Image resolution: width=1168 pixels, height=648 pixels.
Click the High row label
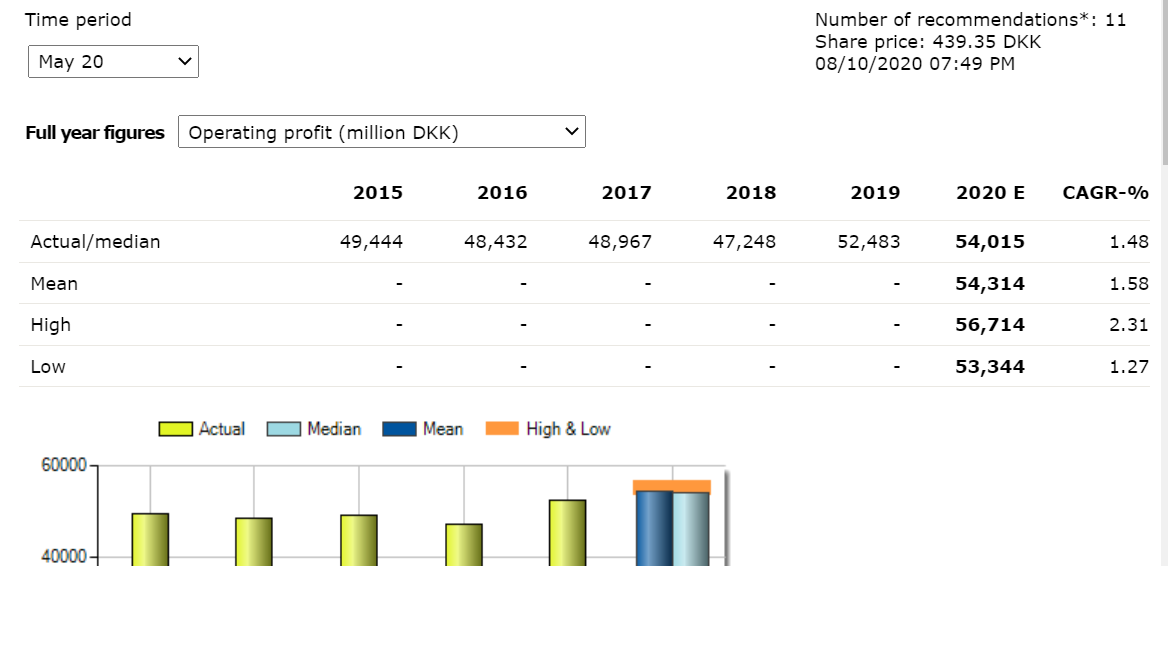pos(51,325)
